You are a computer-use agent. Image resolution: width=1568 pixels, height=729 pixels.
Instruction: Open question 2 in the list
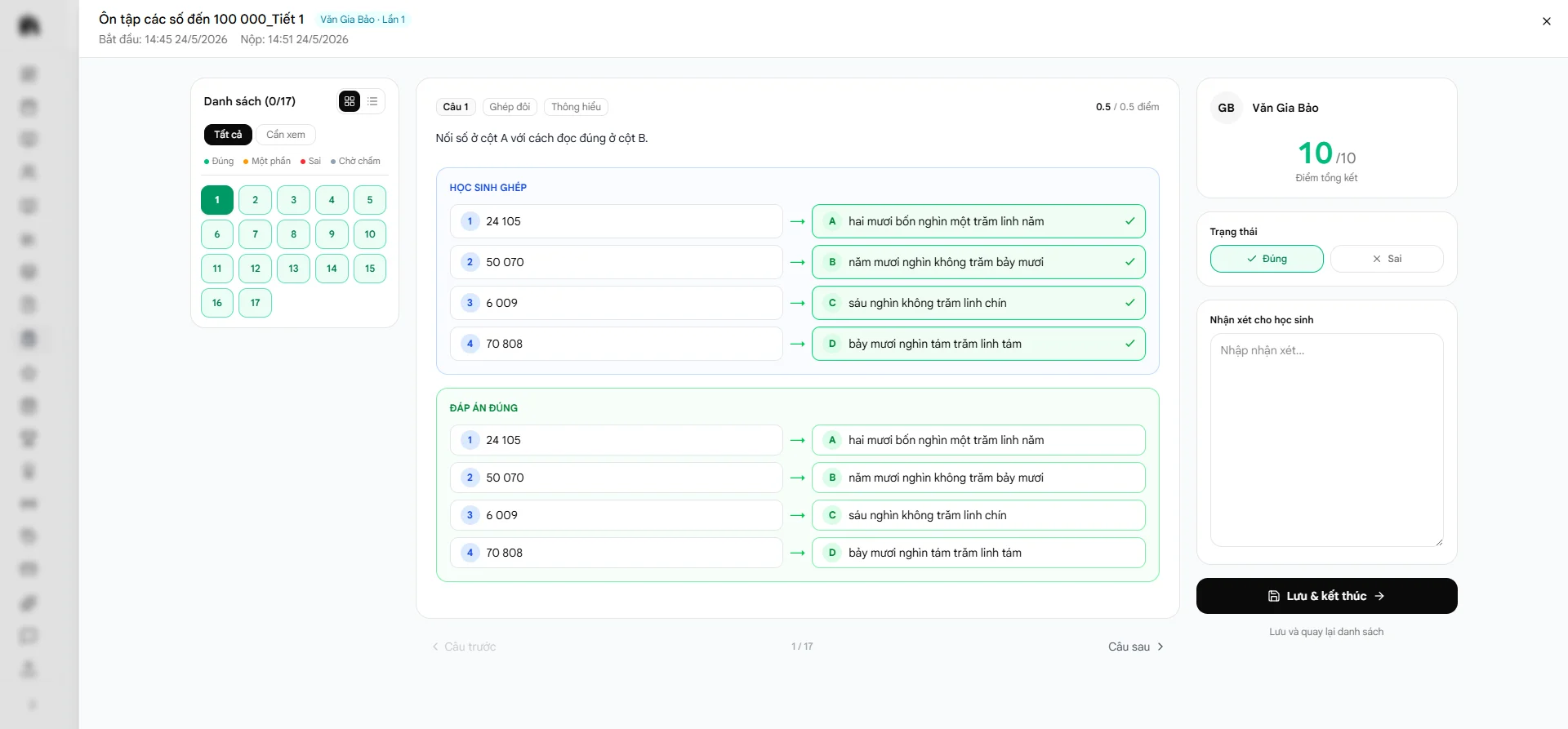(256, 200)
